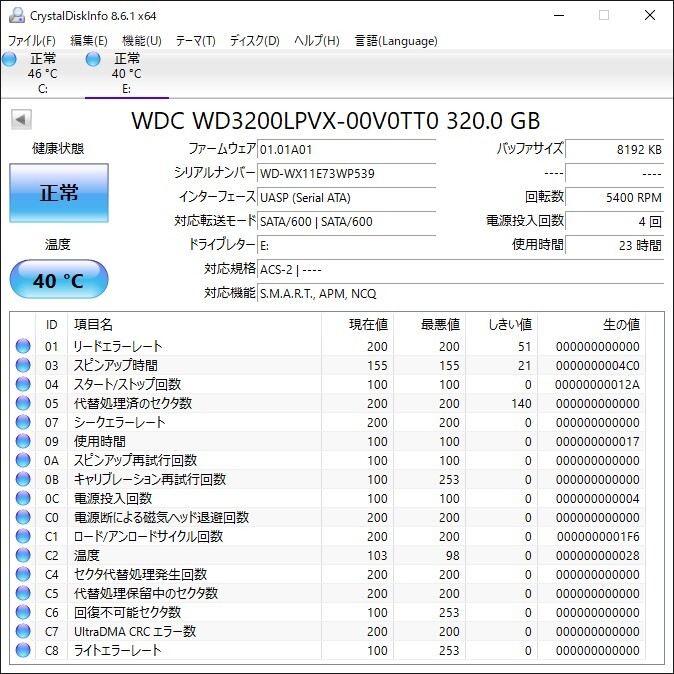Click status orb for 代替処理保留中のセクタ数 row
The width and height of the screenshot is (674, 674).
pyautogui.click(x=23, y=593)
